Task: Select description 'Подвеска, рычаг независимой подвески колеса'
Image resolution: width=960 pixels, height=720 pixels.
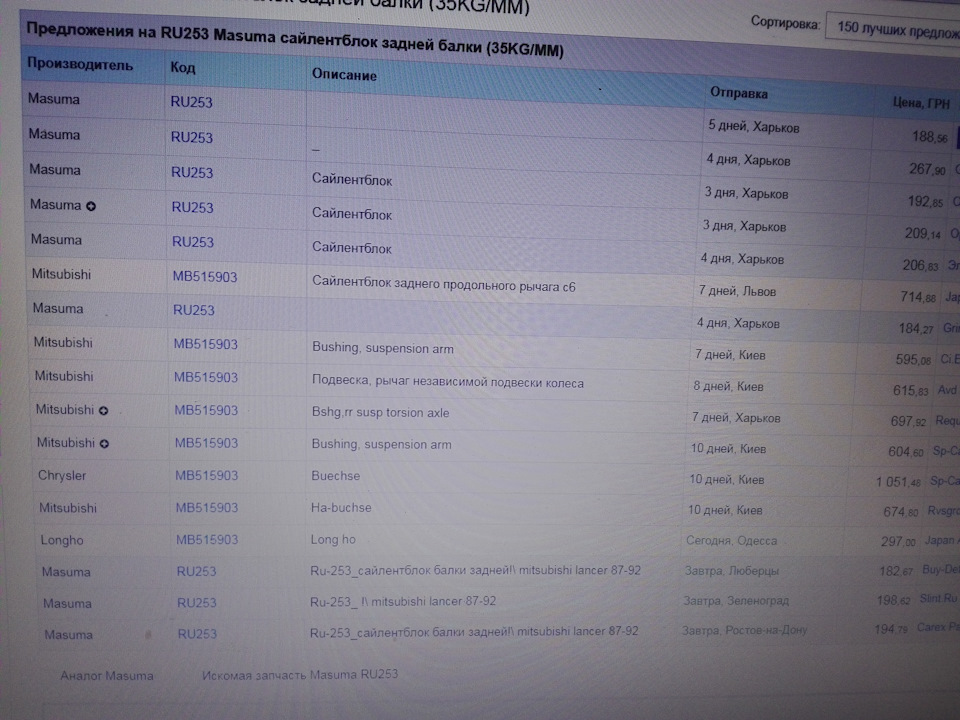Action: point(448,382)
